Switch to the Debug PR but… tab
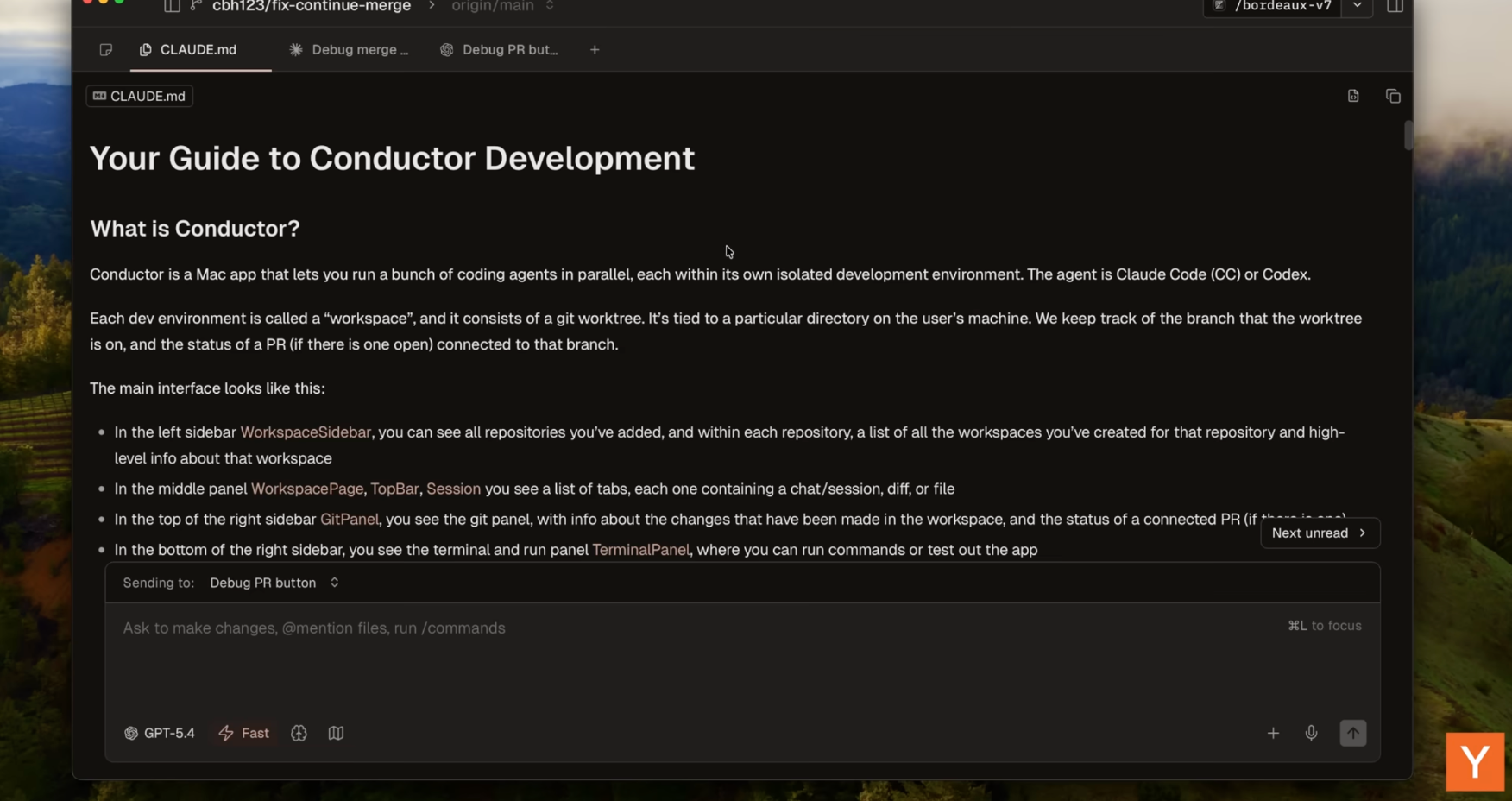Screen dimensions: 1512x801 click(x=499, y=50)
